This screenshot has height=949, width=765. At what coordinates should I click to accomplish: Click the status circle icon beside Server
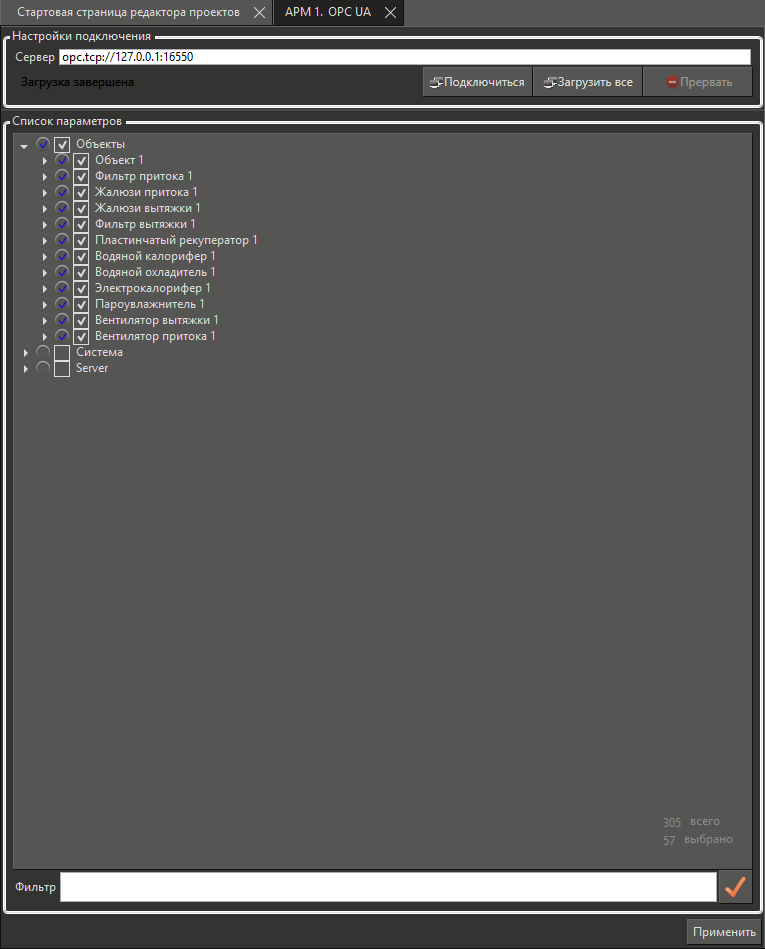(43, 368)
